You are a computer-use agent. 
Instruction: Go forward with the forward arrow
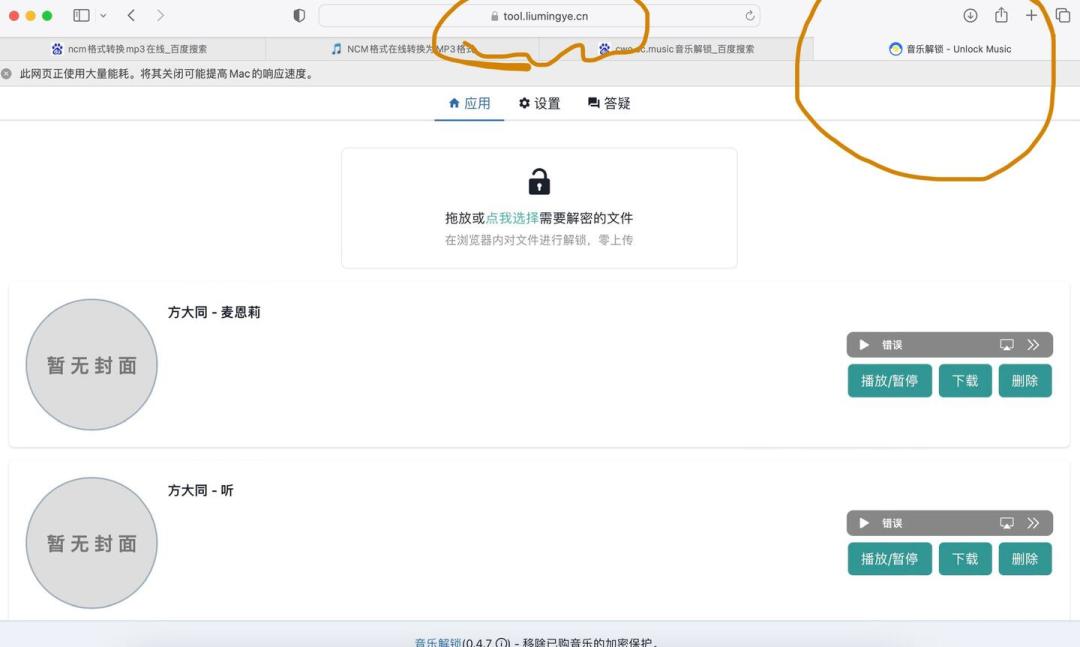[x=160, y=15]
